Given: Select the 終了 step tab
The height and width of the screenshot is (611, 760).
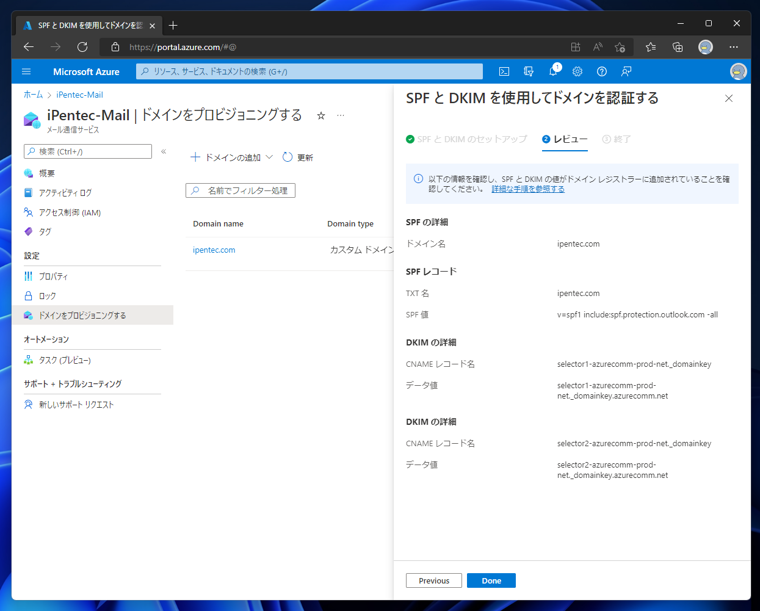Looking at the screenshot, I should [616, 139].
